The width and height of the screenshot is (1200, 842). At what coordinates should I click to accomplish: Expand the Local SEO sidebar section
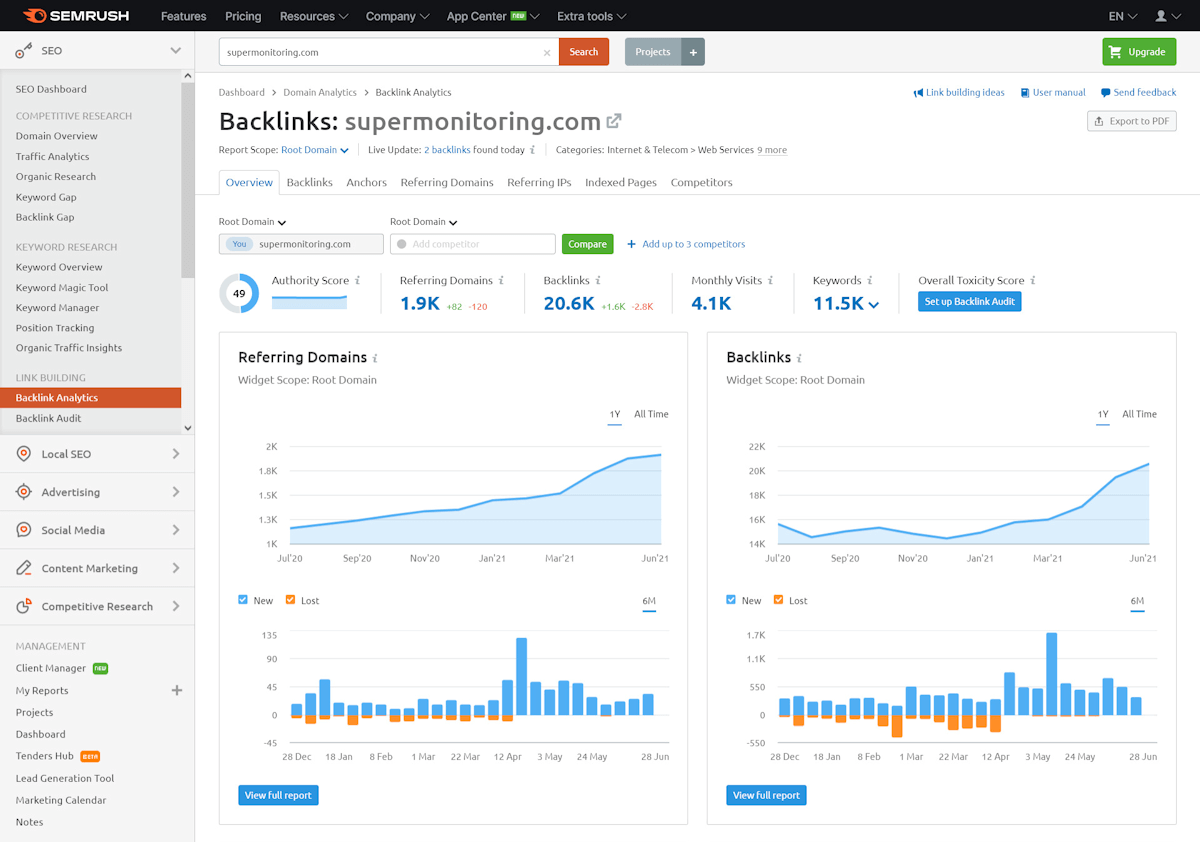(x=97, y=454)
